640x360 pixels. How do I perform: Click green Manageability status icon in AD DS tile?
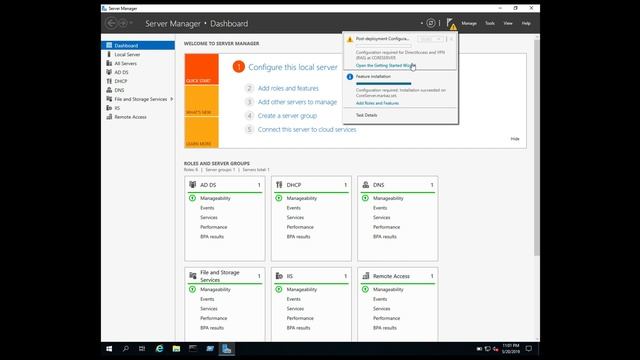(x=192, y=198)
